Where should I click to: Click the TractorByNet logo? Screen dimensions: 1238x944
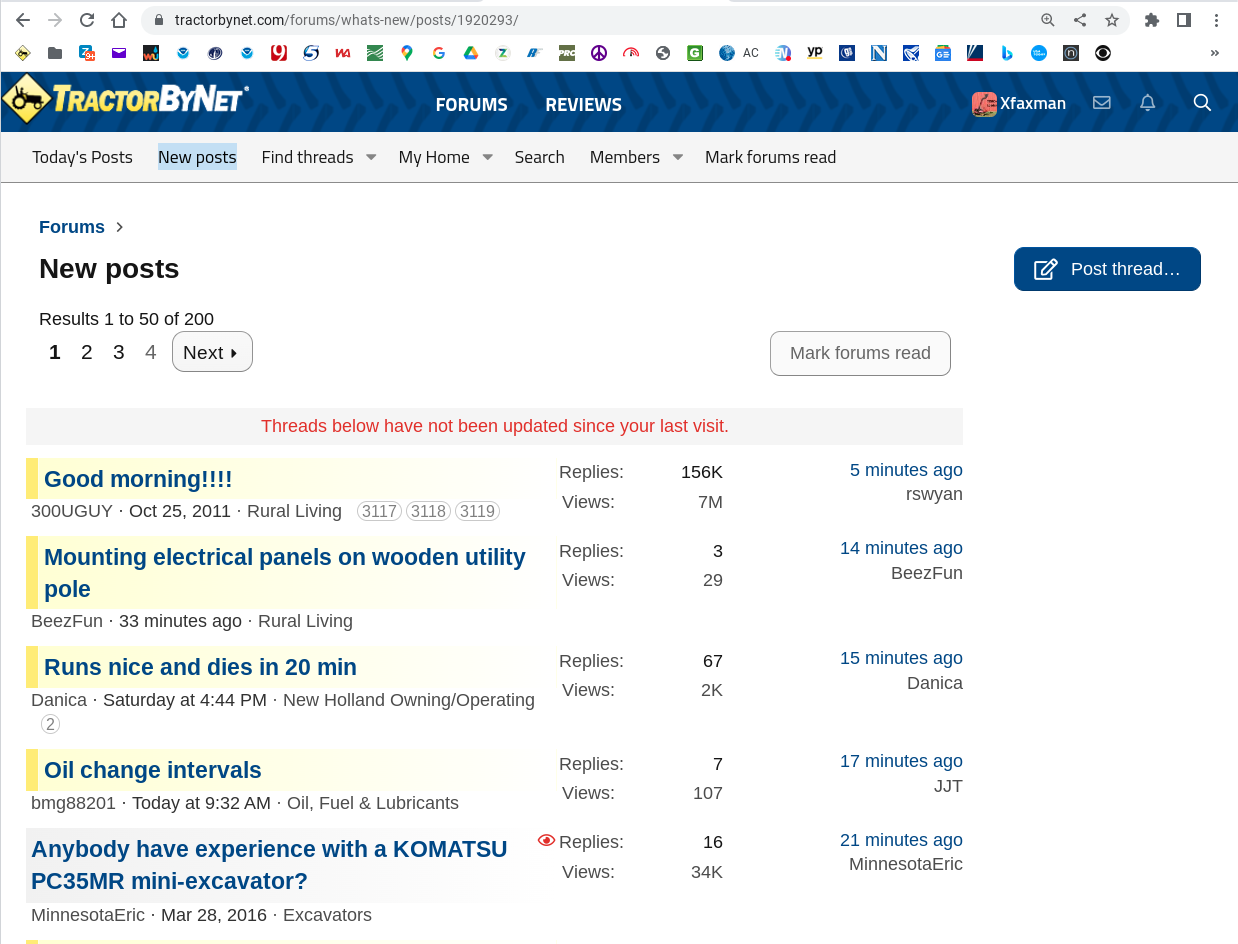(x=126, y=99)
